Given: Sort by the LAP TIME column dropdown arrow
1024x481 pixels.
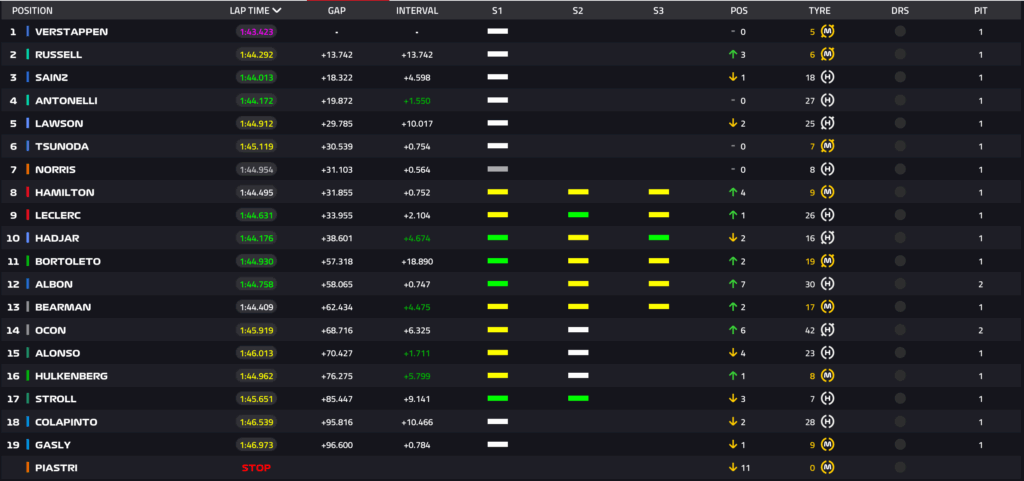Looking at the screenshot, I should tap(277, 10).
